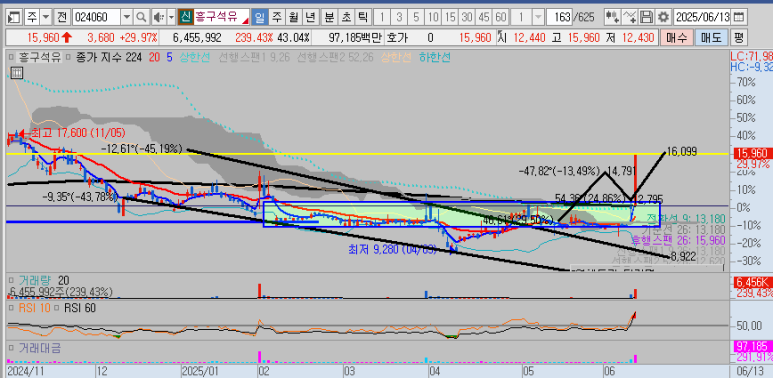Image resolution: width=773 pixels, height=378 pixels.
Task: Toggle the speaker sound icon
Action: click(x=159, y=18)
